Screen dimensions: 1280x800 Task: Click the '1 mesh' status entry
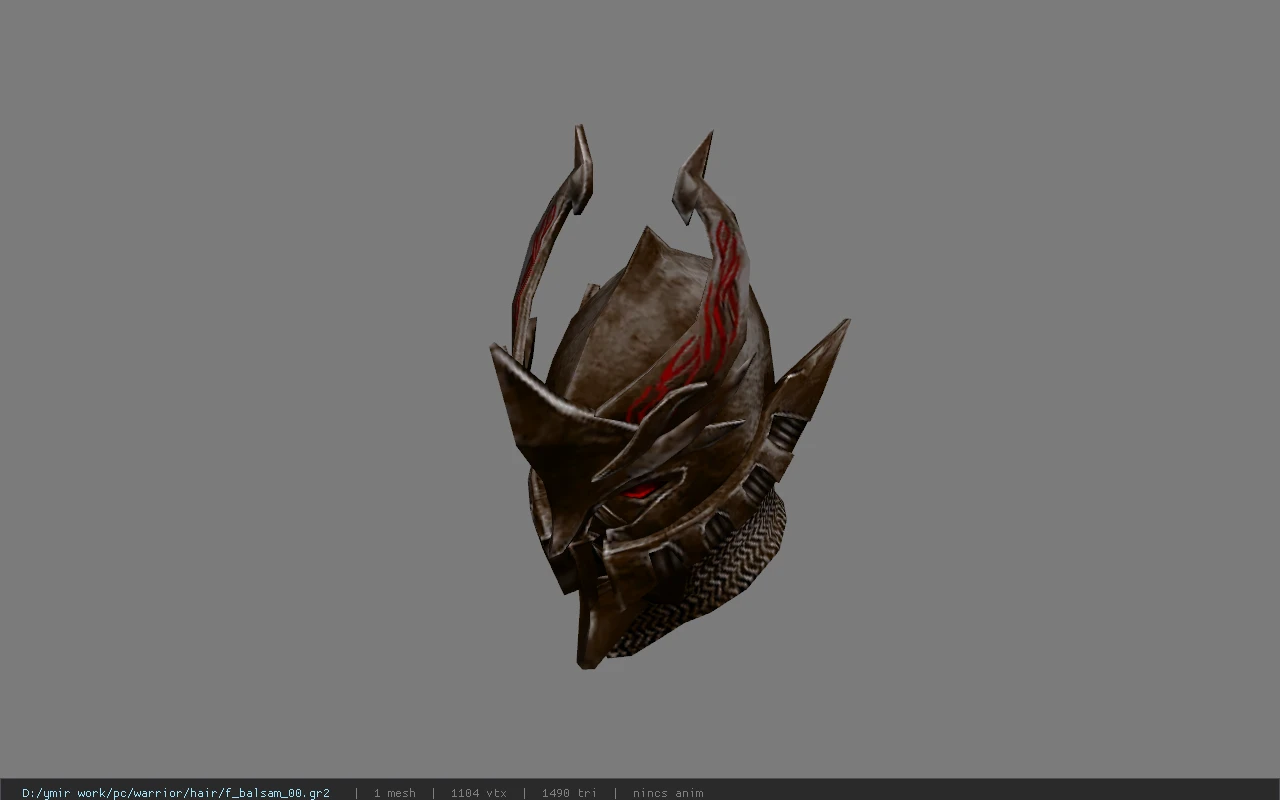tap(394, 793)
